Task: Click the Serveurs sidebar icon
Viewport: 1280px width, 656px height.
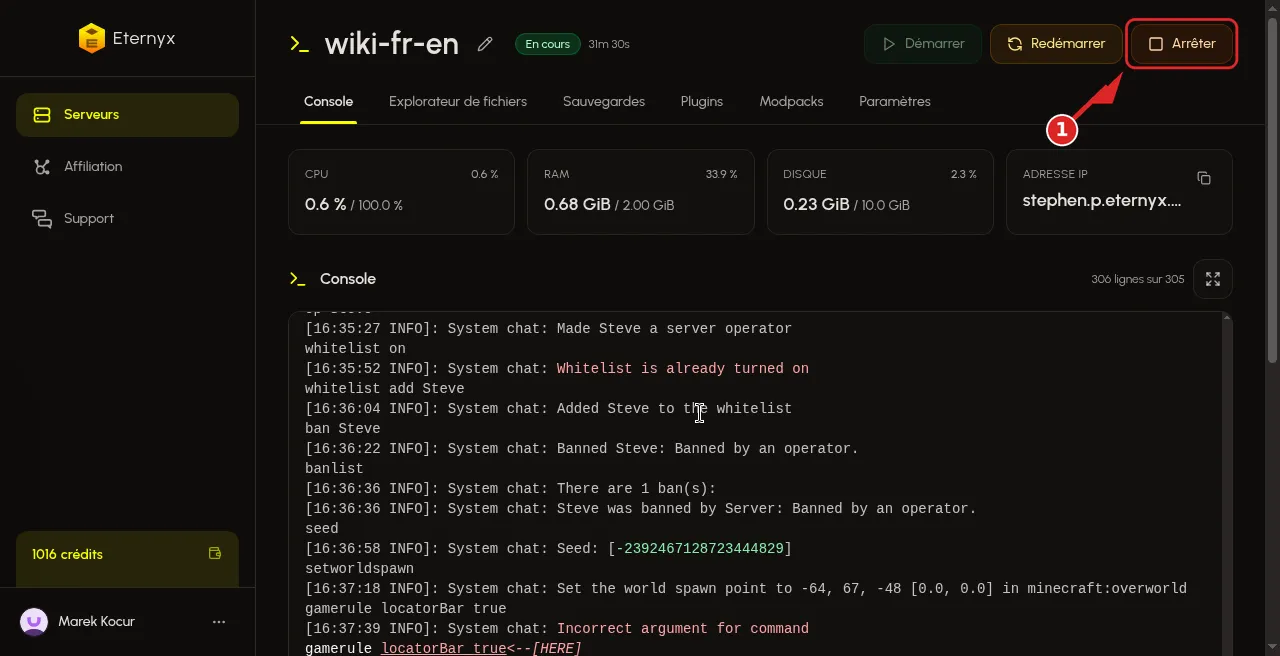Action: point(42,115)
